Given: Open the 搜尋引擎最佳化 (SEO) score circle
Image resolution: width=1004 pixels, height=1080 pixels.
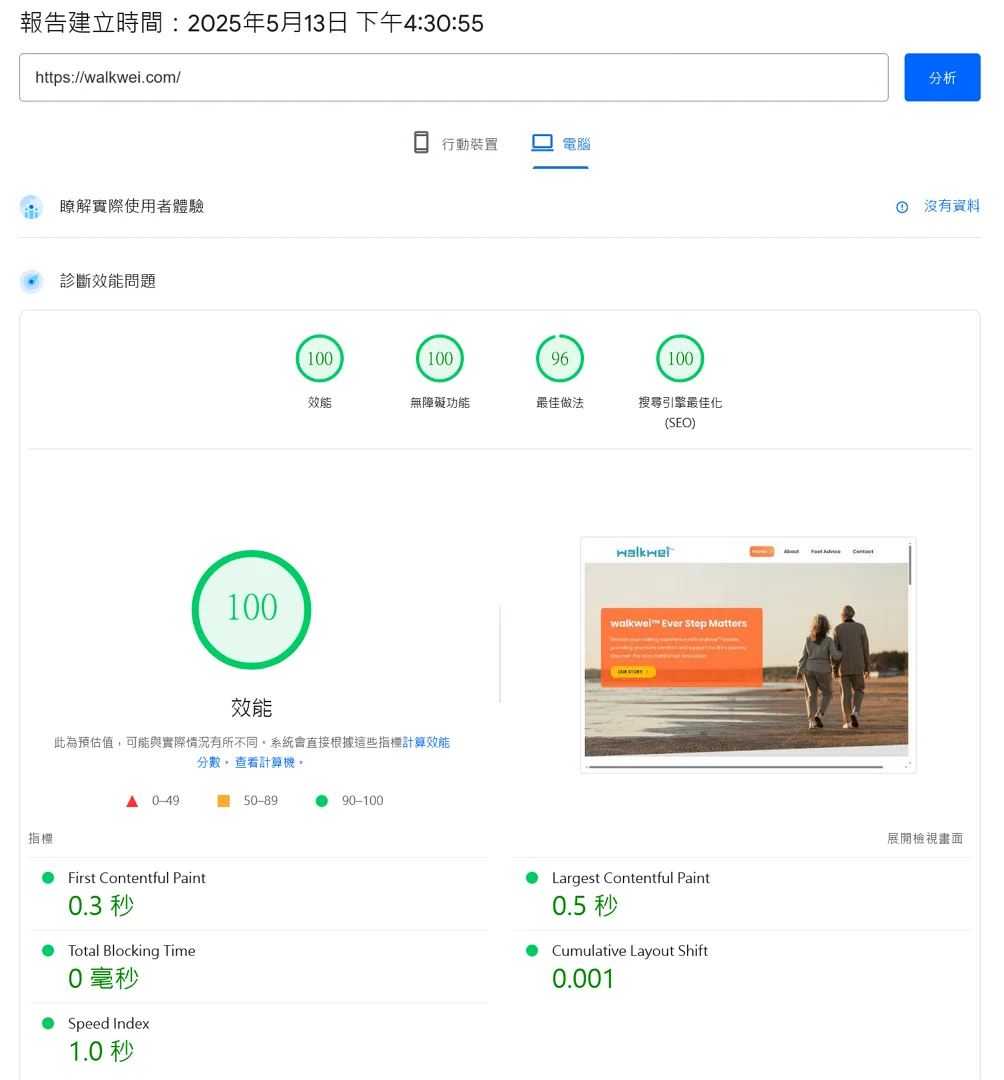Looking at the screenshot, I should click(x=679, y=358).
